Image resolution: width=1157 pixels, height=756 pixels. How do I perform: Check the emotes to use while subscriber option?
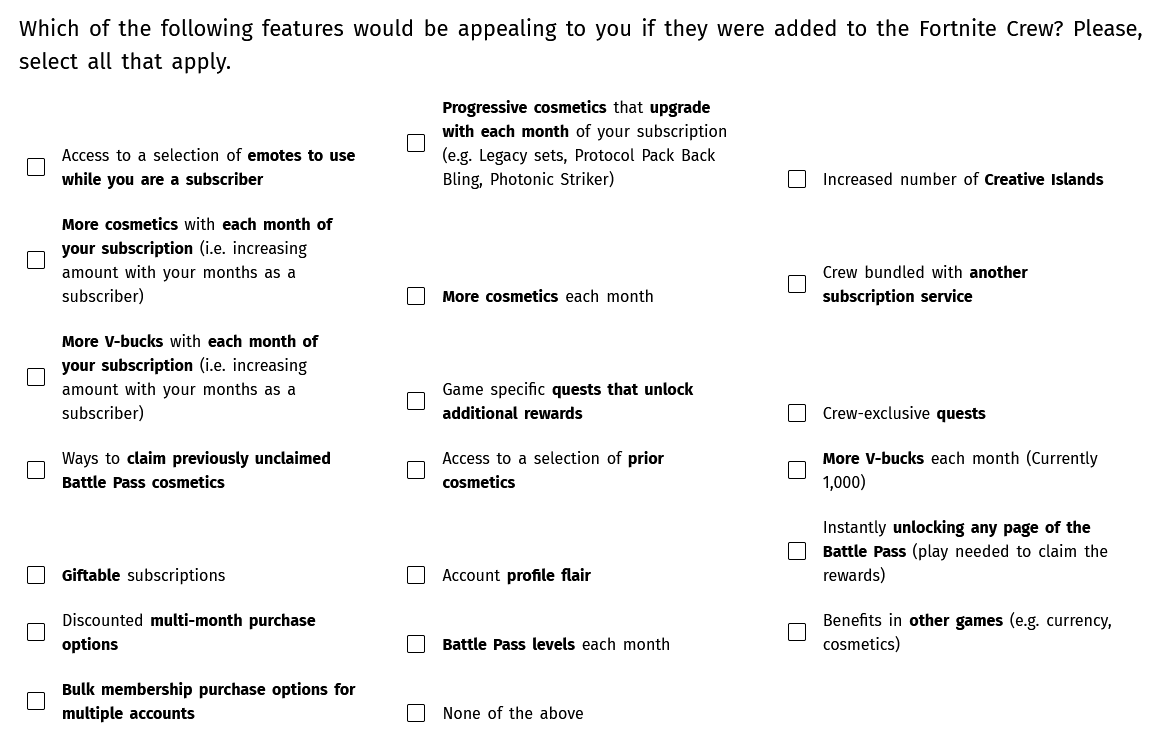(x=36, y=167)
